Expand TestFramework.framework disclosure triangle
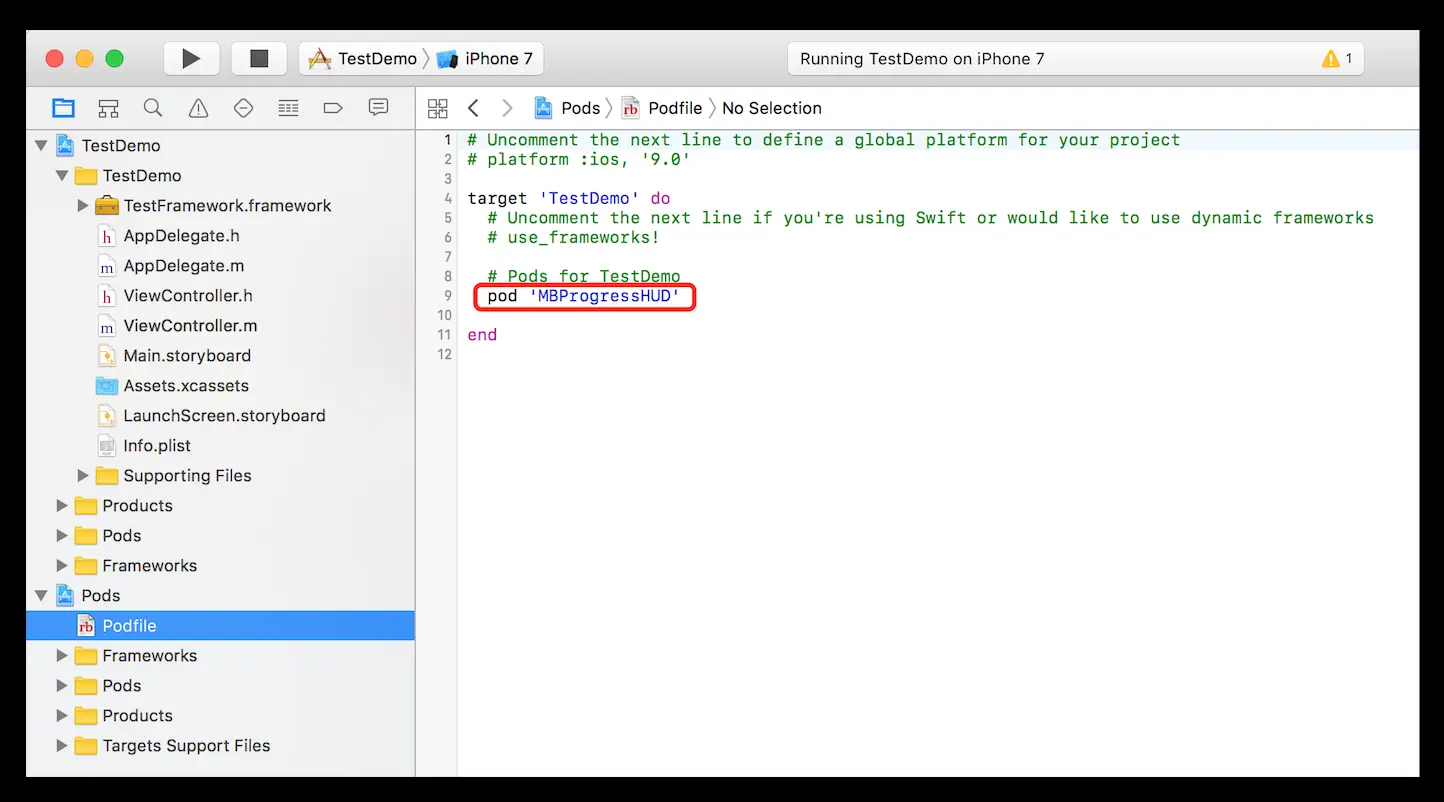1444x802 pixels. point(83,206)
